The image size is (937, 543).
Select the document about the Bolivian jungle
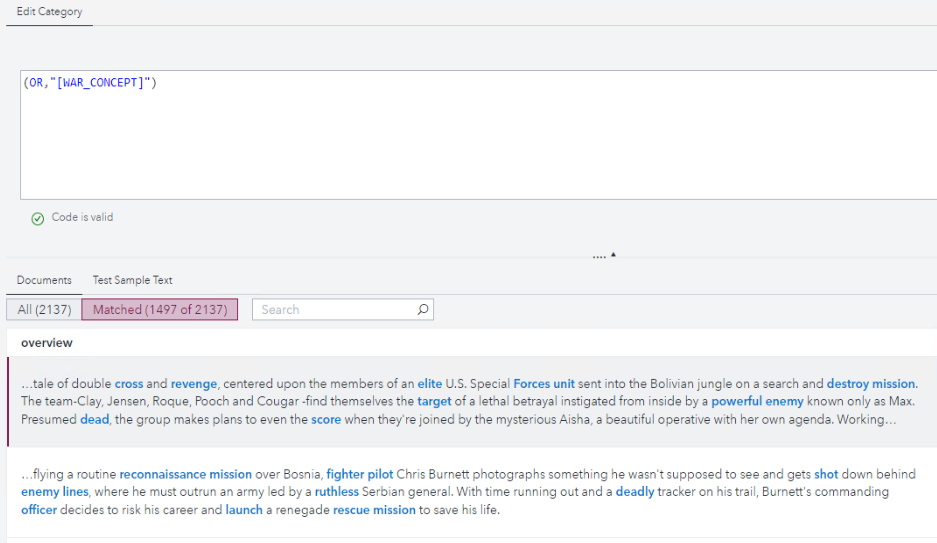coord(470,401)
